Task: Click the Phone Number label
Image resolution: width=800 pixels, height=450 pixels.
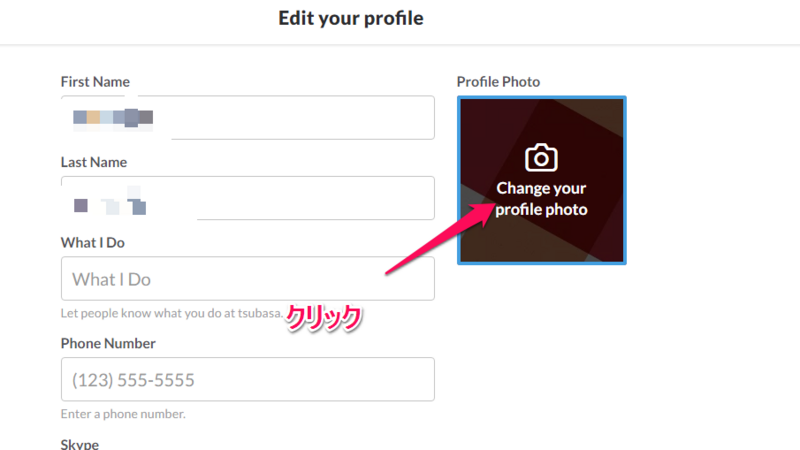Action: click(108, 343)
